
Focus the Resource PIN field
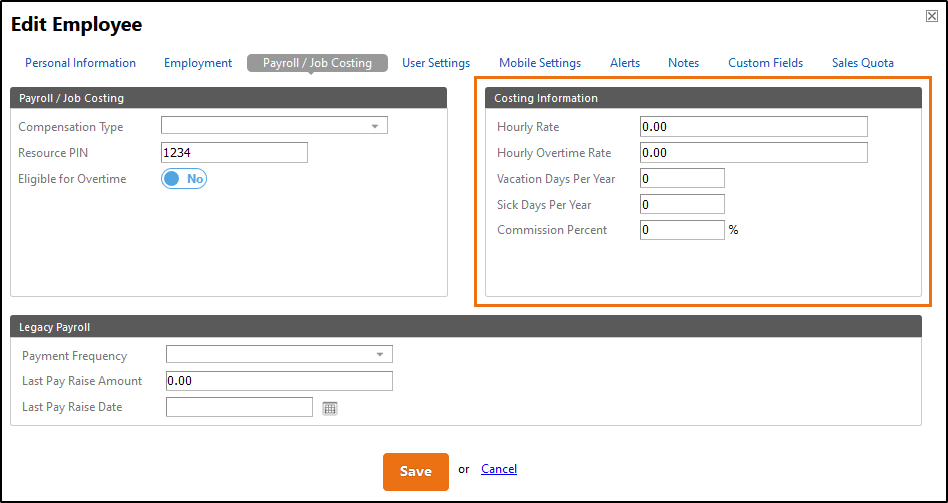(235, 153)
